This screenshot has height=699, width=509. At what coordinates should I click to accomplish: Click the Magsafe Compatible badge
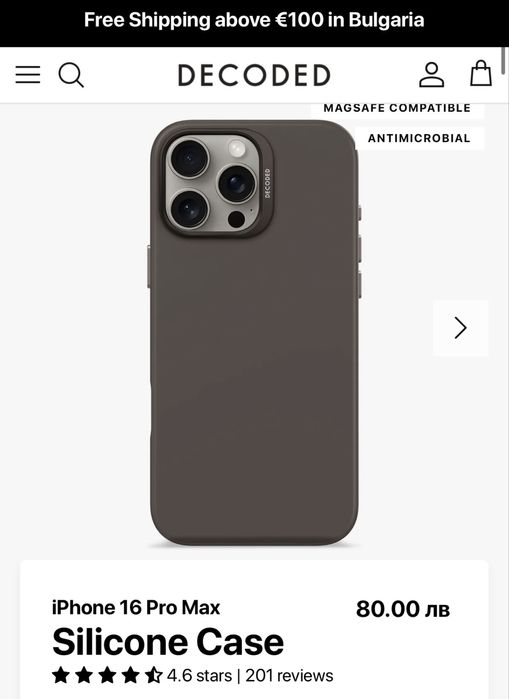point(397,108)
